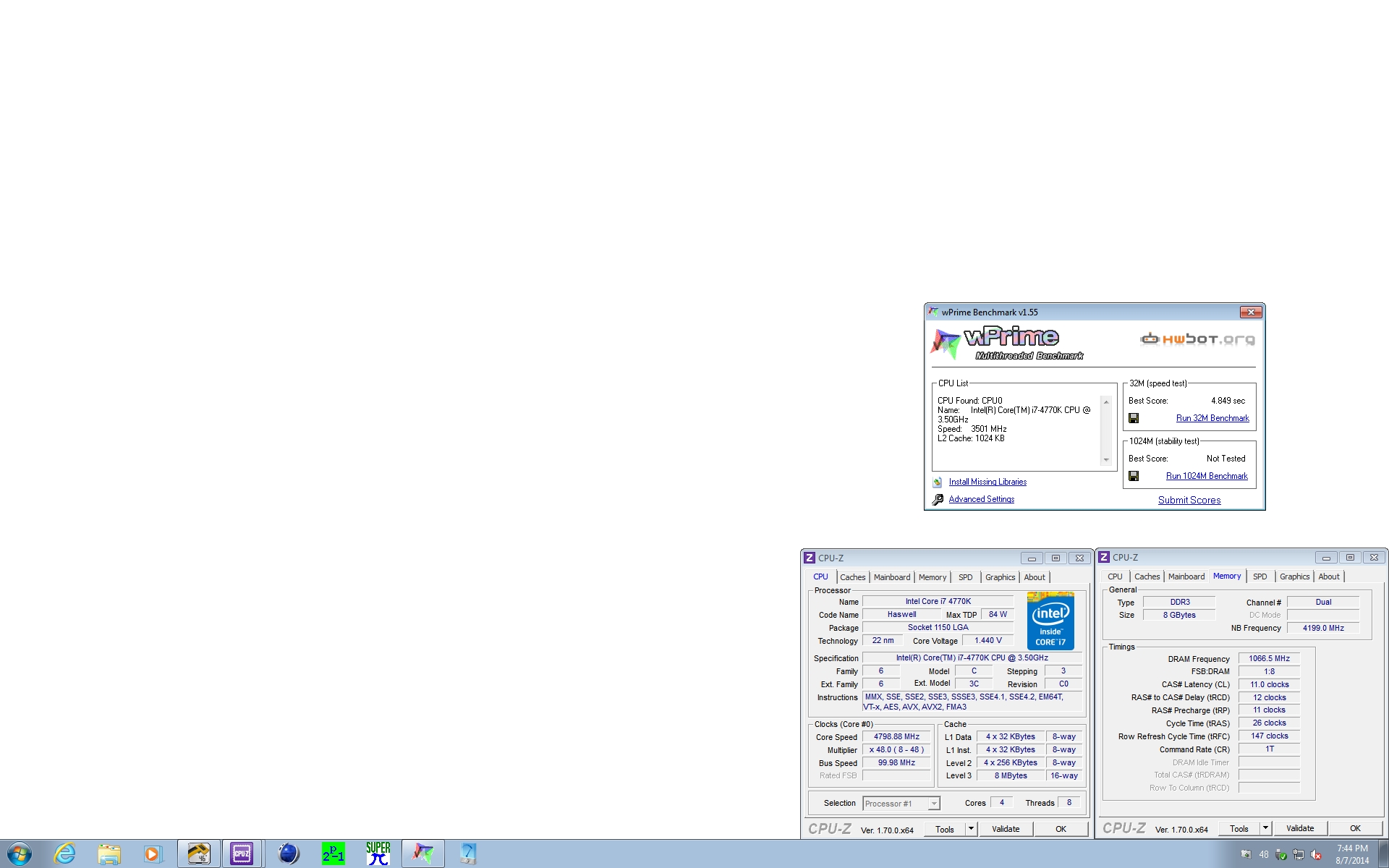Click the Intel Core i7 logo badge
The height and width of the screenshot is (868, 1389).
coord(1050,621)
